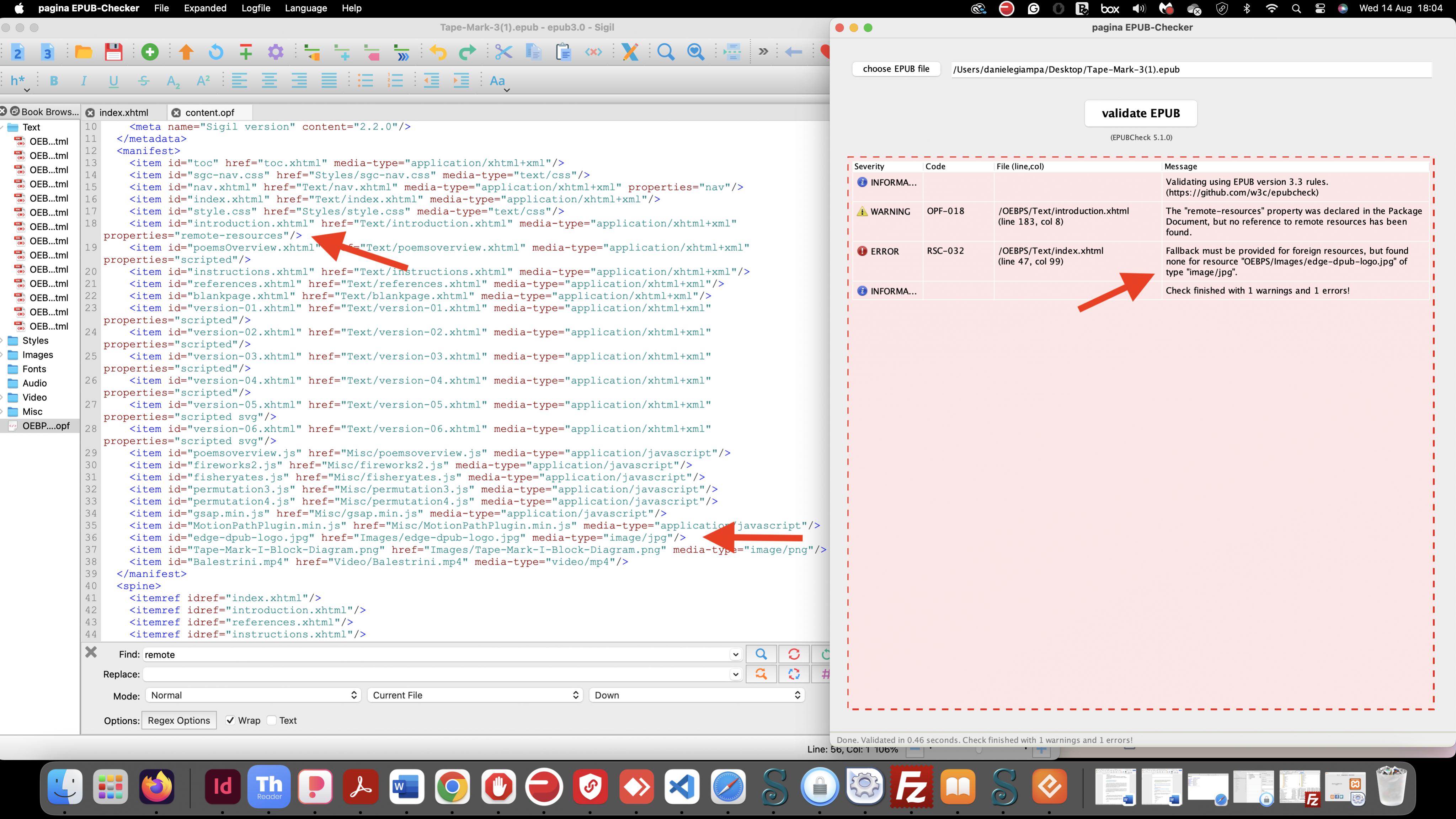Click the Save file floppy disk icon
The width and height of the screenshot is (1456, 819).
[x=114, y=52]
